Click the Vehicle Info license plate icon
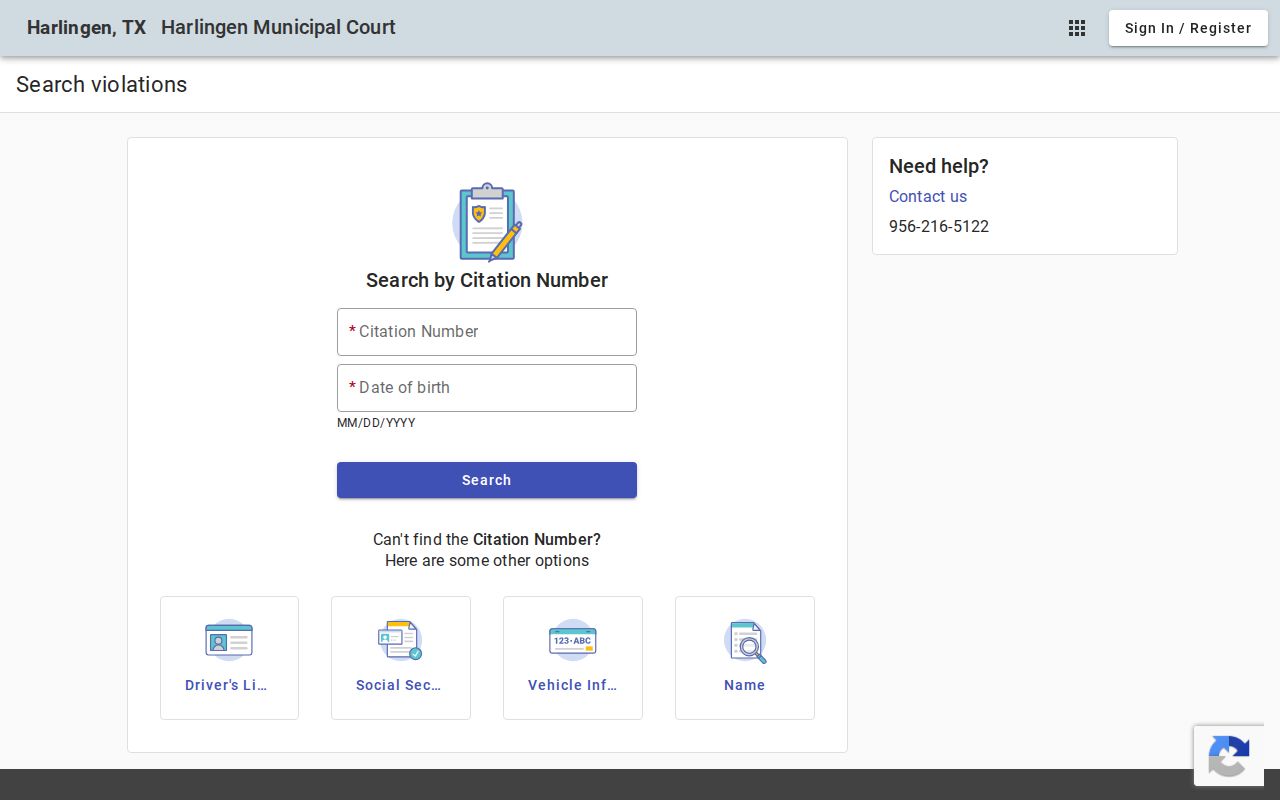Screen dimensions: 1280x800 tap(572, 640)
